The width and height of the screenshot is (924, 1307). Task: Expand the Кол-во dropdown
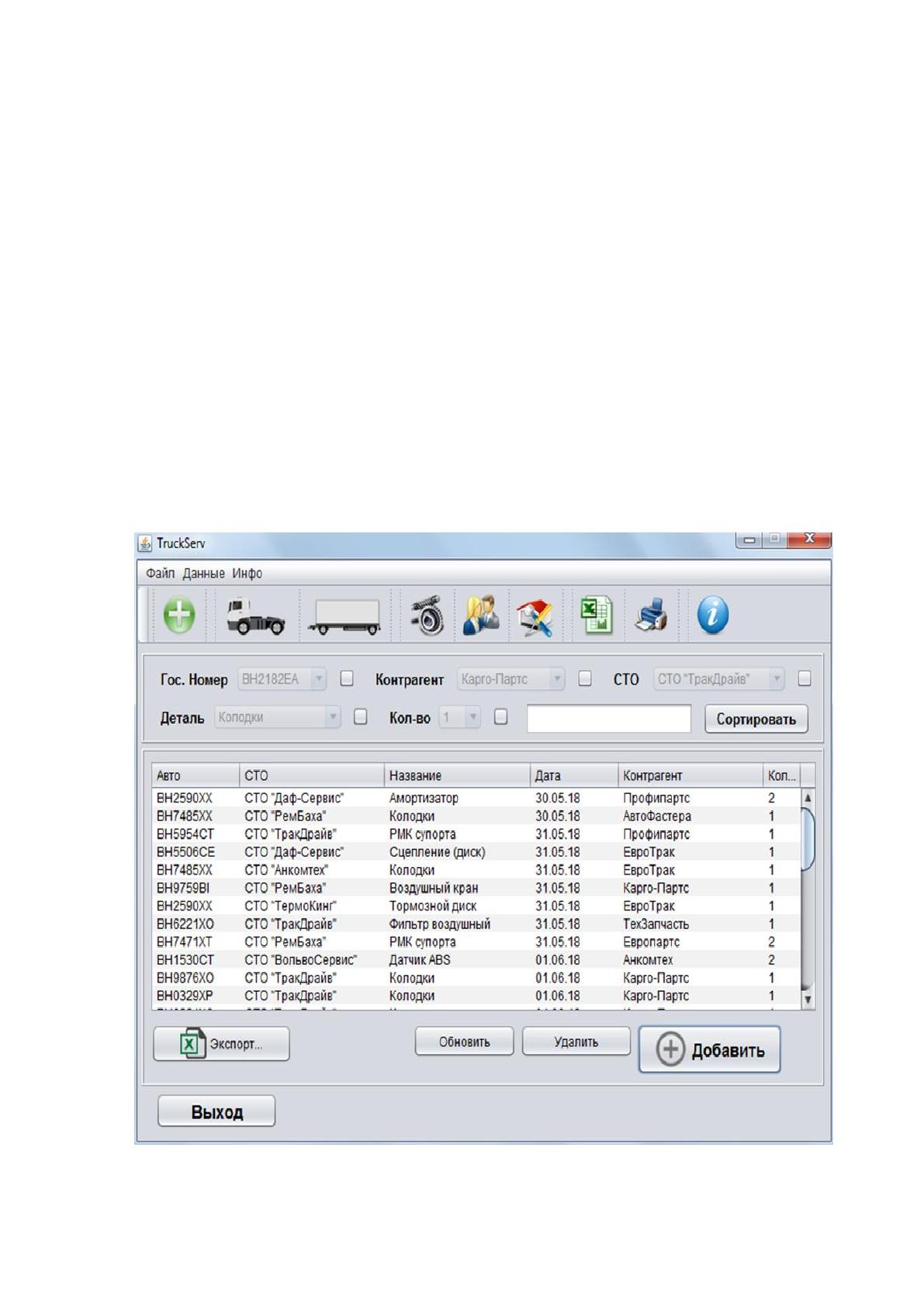pyautogui.click(x=472, y=717)
